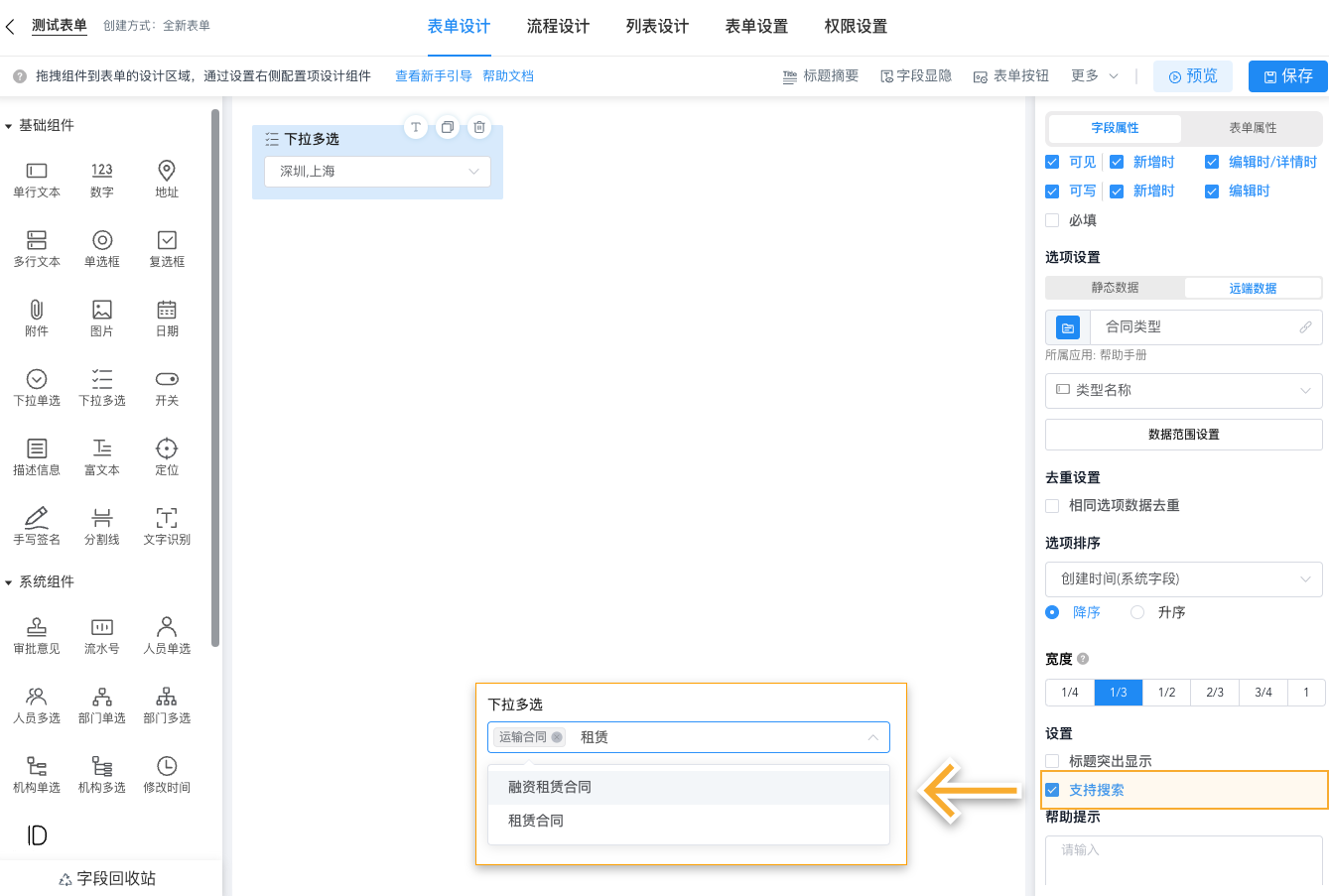Switch to the 流程设计 tab
This screenshot has height=896, width=1329.
pyautogui.click(x=557, y=27)
